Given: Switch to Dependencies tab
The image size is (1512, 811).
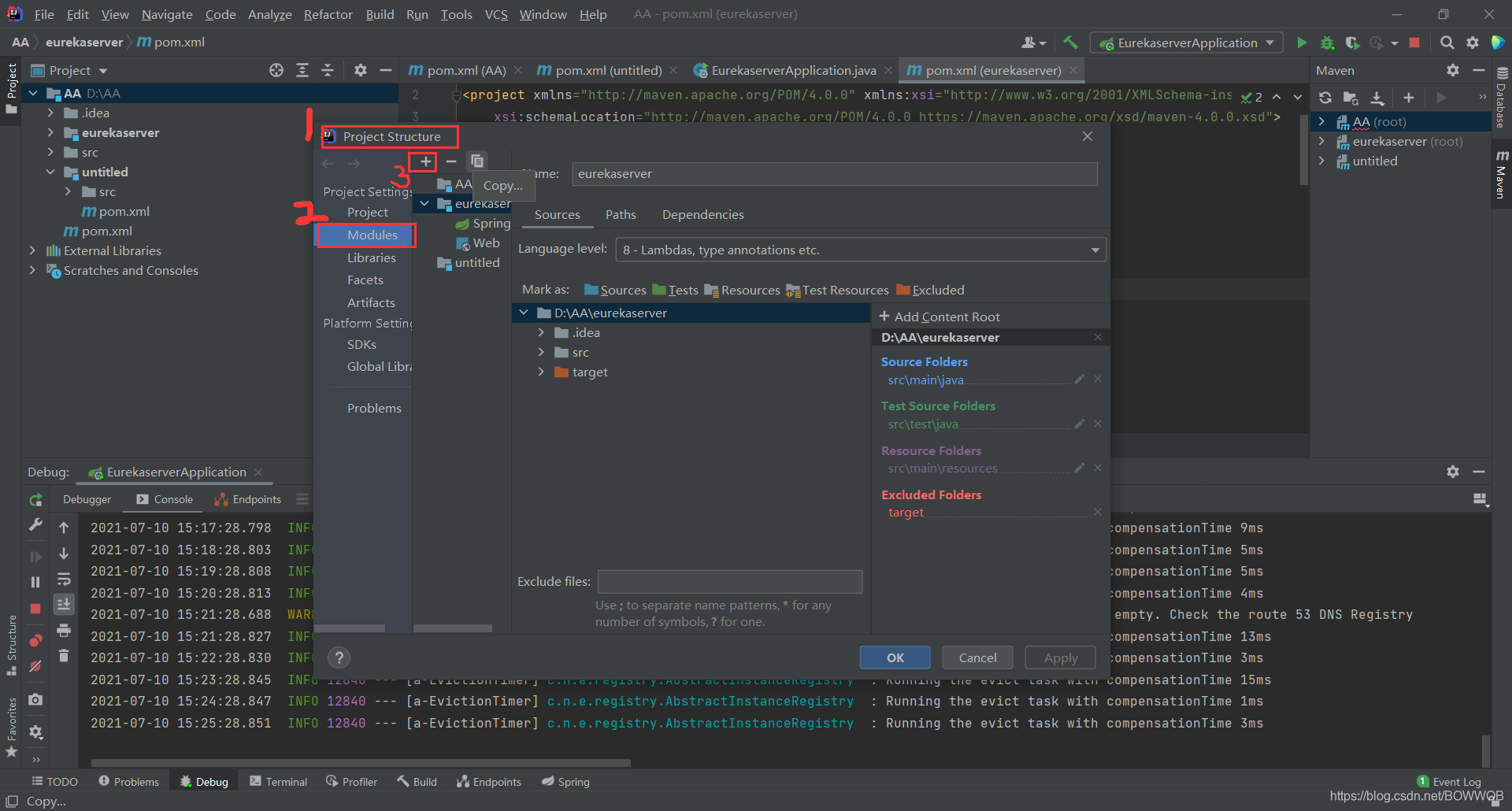Looking at the screenshot, I should click(702, 214).
